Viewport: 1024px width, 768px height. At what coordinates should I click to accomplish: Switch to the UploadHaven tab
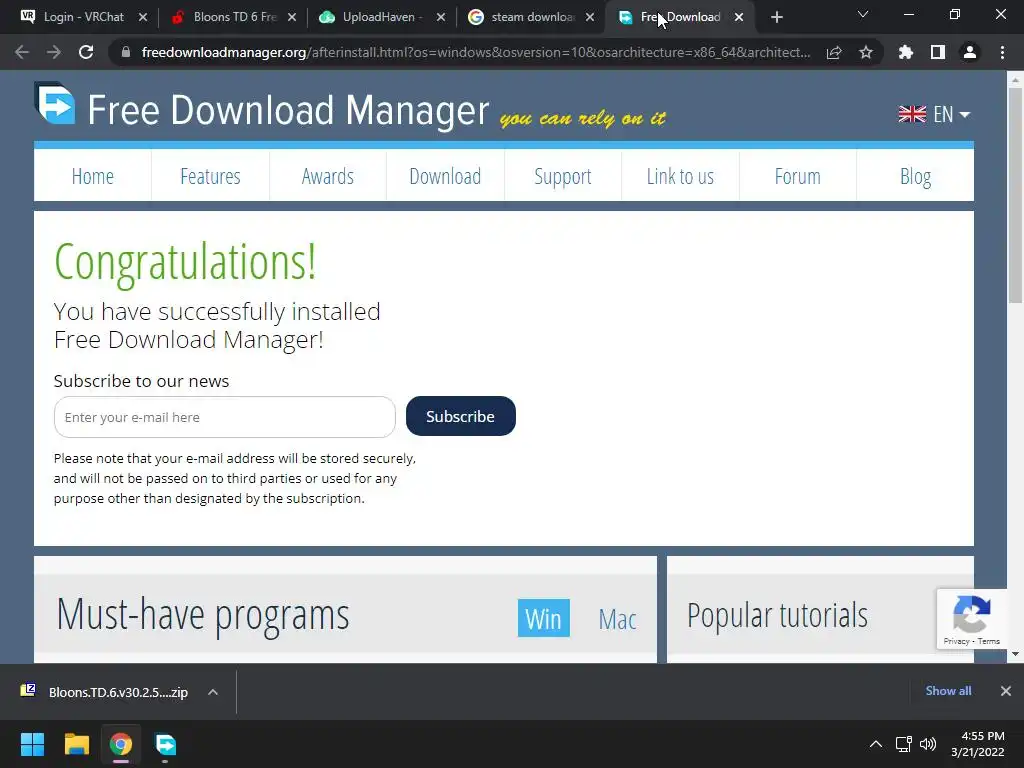click(x=383, y=17)
